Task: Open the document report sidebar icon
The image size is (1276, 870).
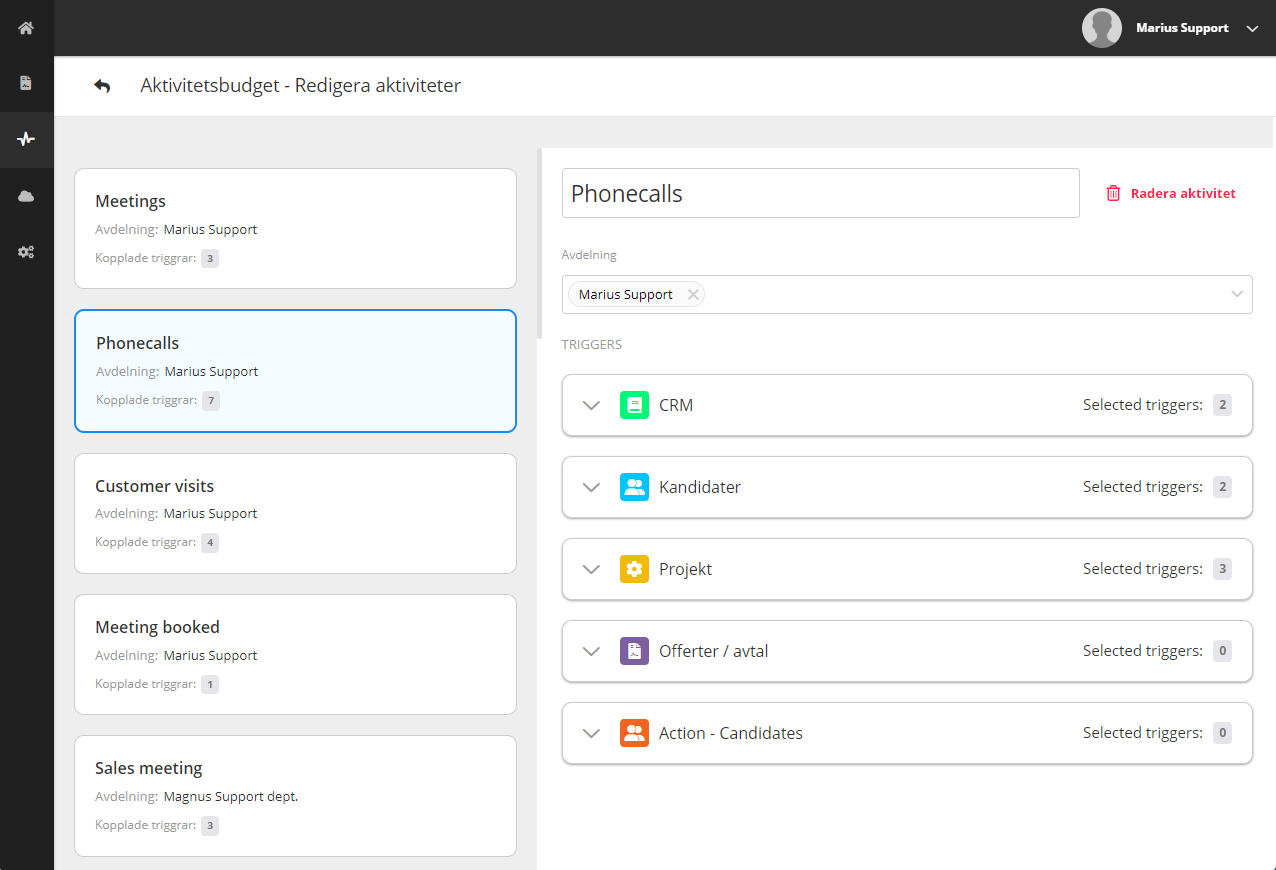Action: [26, 83]
